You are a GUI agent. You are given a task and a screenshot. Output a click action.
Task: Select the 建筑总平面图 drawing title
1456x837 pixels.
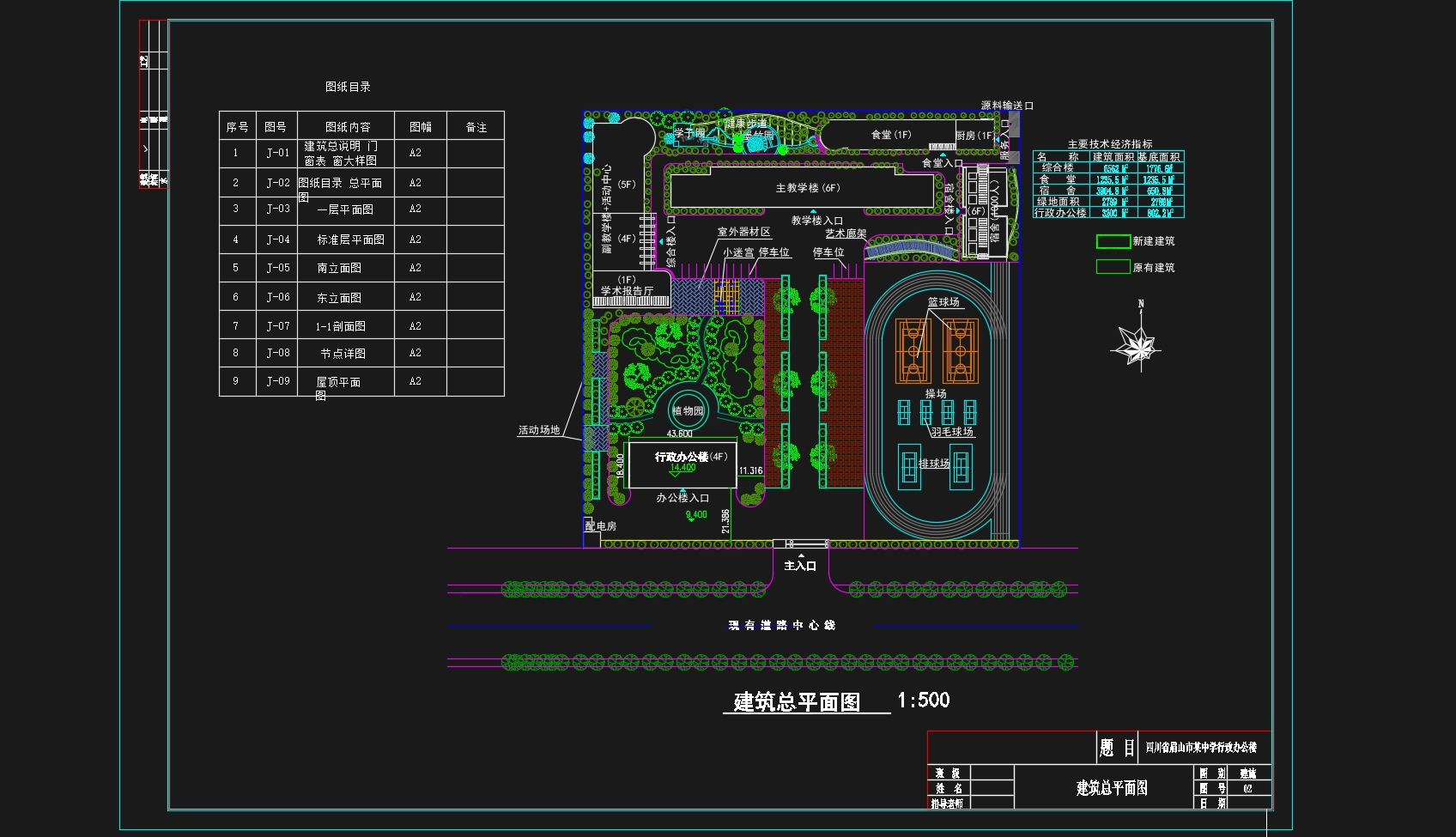coord(797,702)
